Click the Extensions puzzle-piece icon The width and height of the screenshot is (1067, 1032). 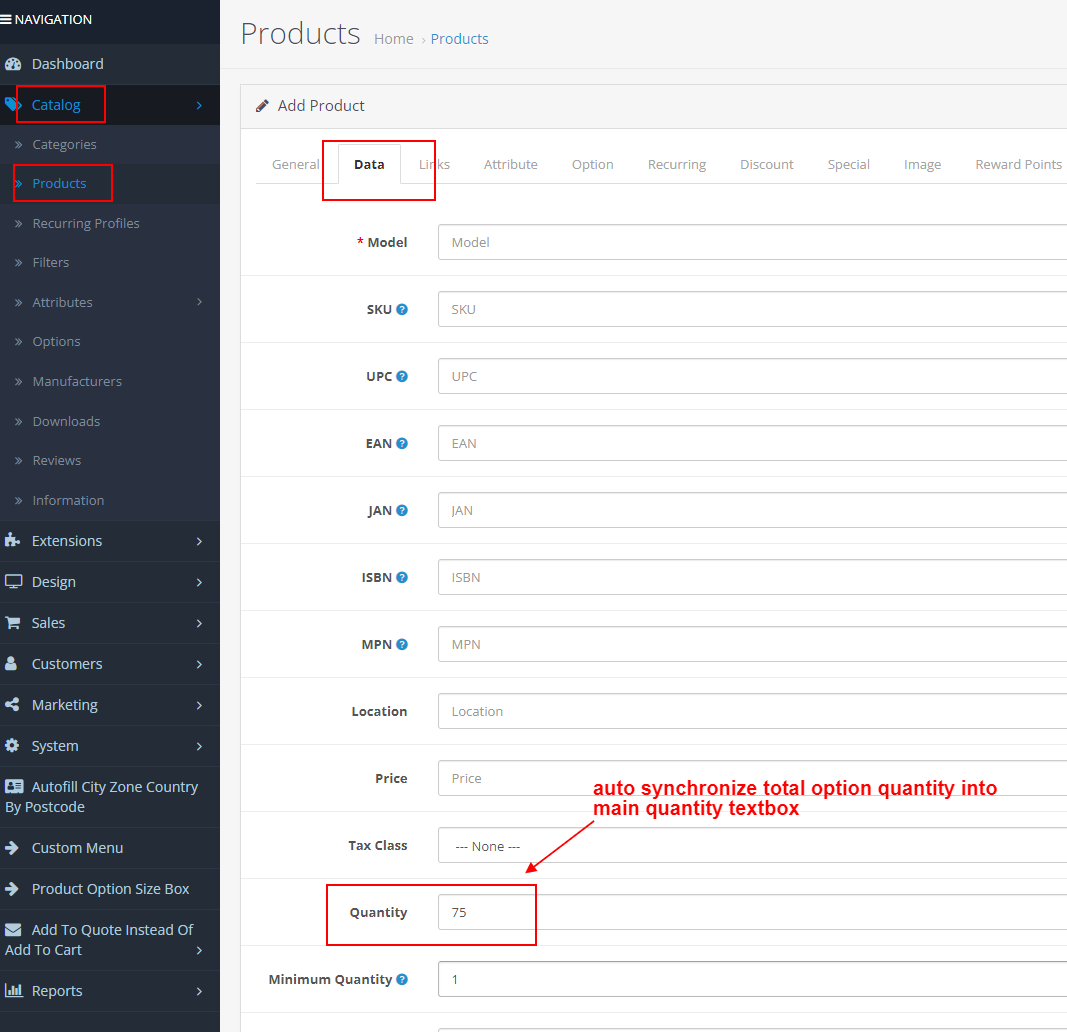point(15,541)
